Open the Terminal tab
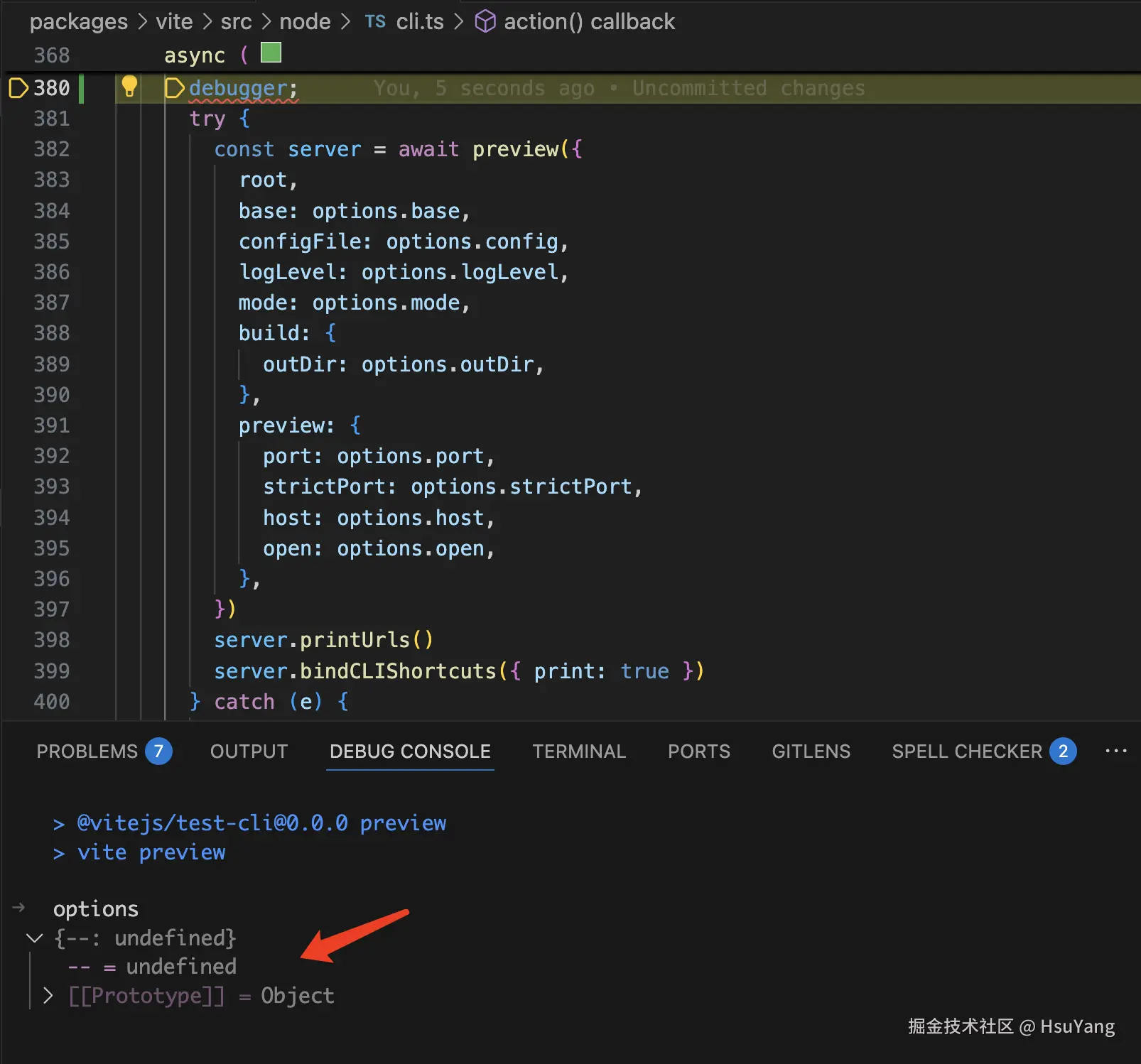The image size is (1141, 1064). pos(579,751)
